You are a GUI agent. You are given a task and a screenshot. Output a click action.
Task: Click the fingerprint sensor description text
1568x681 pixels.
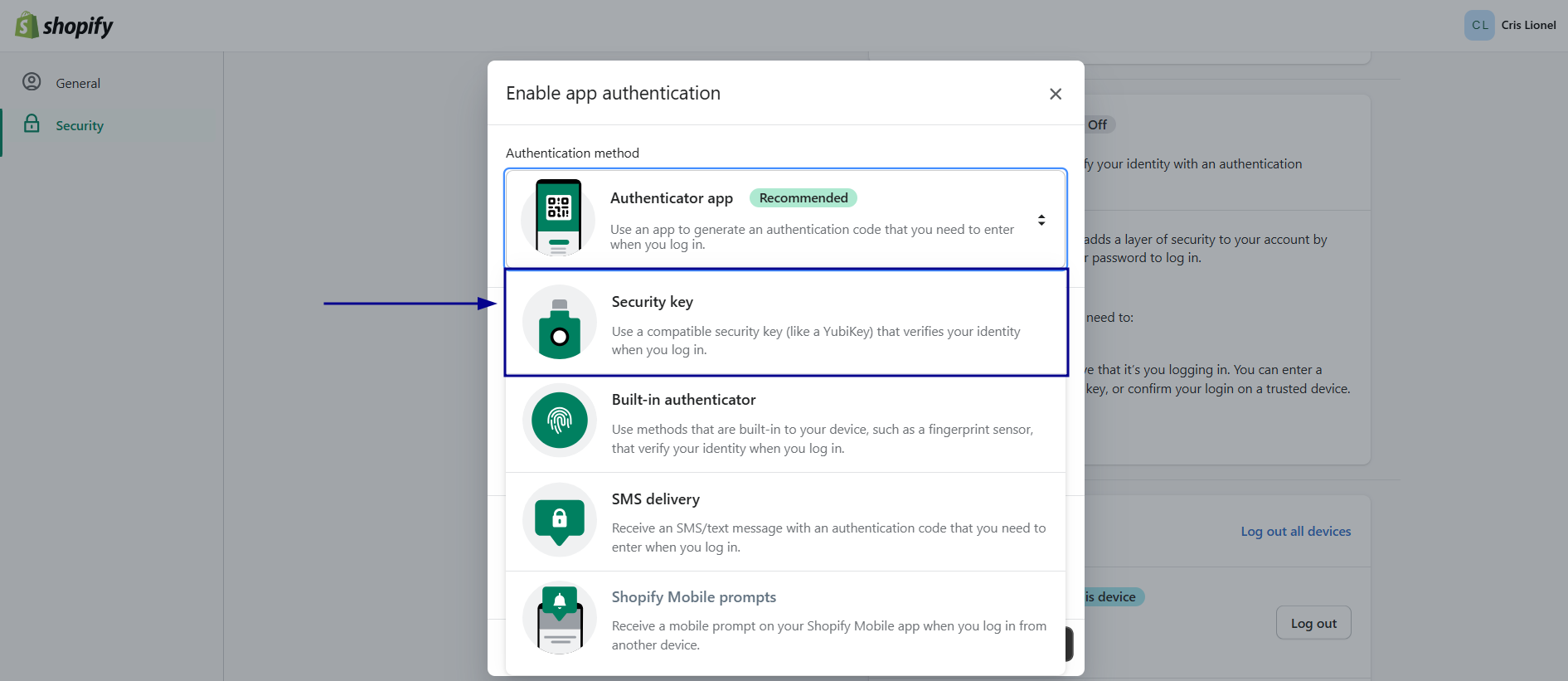point(823,439)
